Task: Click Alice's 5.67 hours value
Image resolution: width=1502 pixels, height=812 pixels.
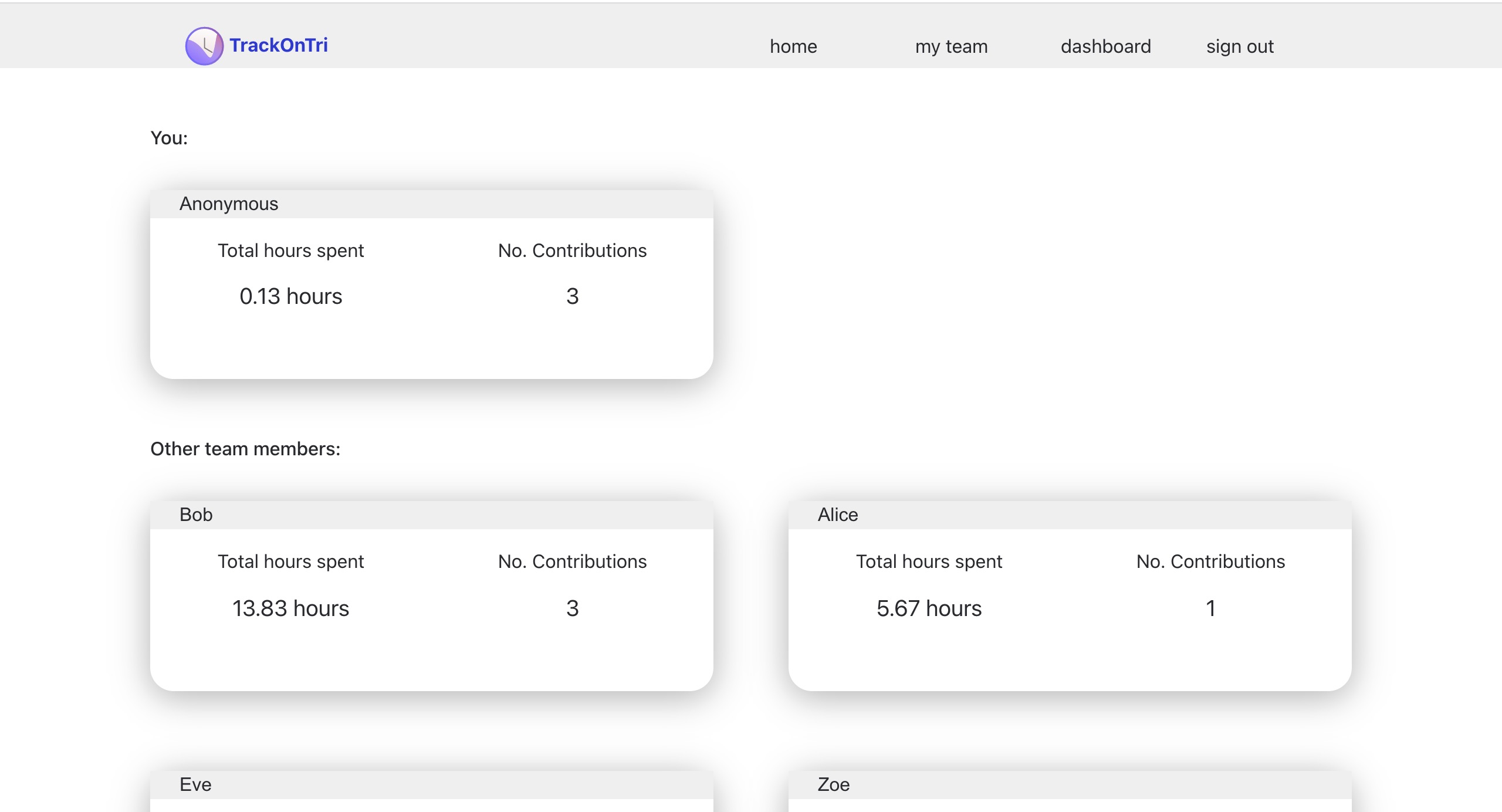Action: [929, 608]
